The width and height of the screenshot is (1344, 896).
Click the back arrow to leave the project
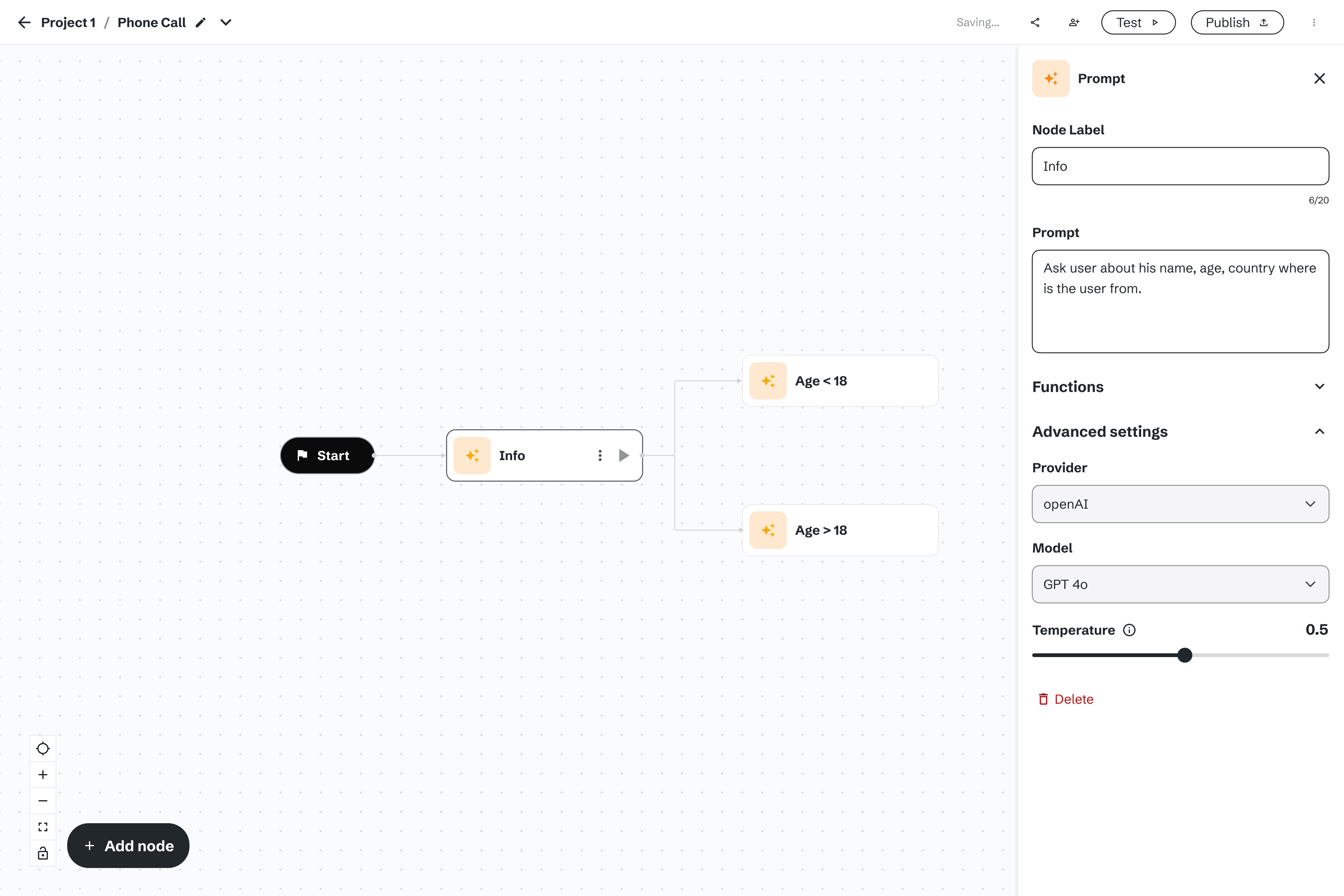(24, 22)
